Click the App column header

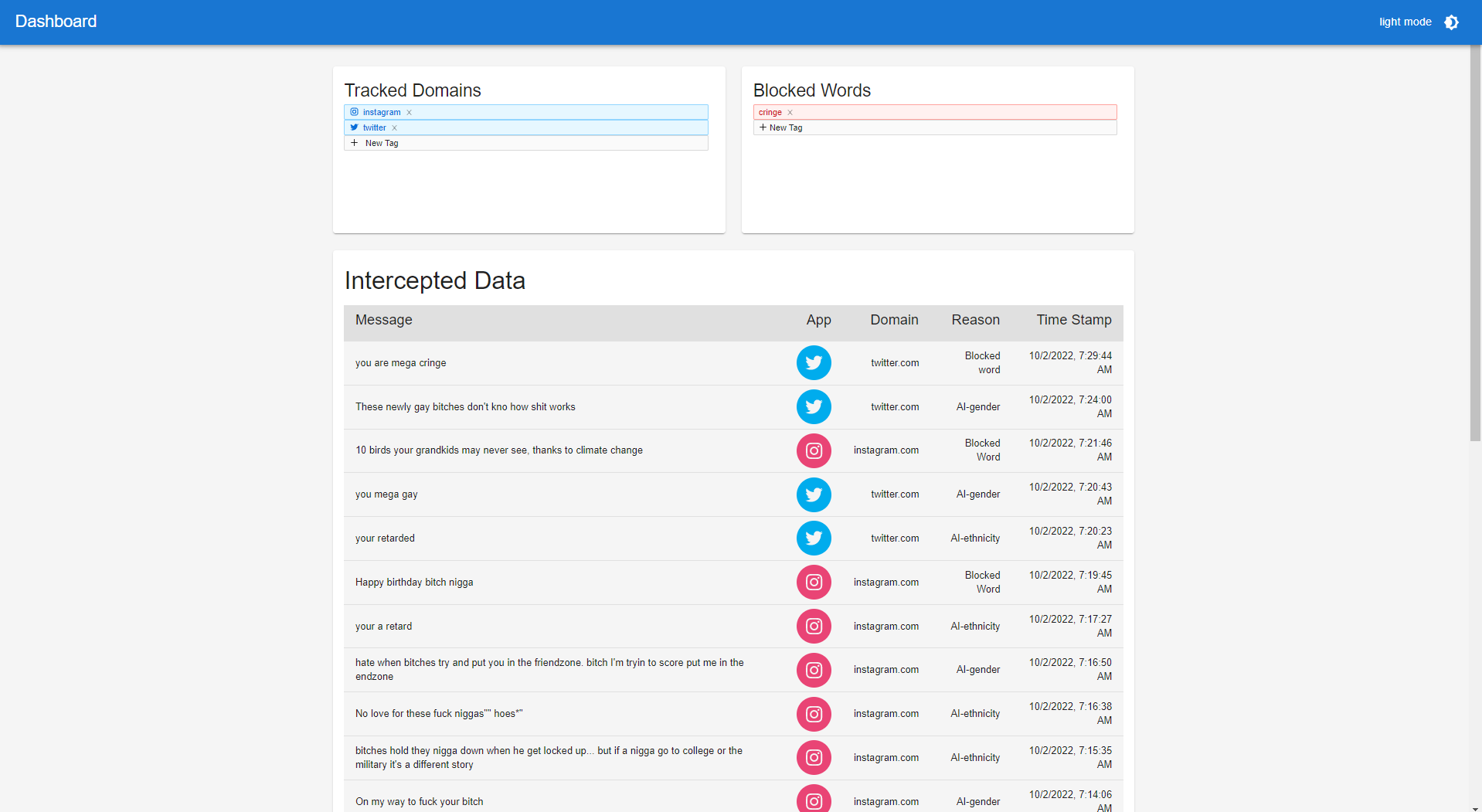819,320
